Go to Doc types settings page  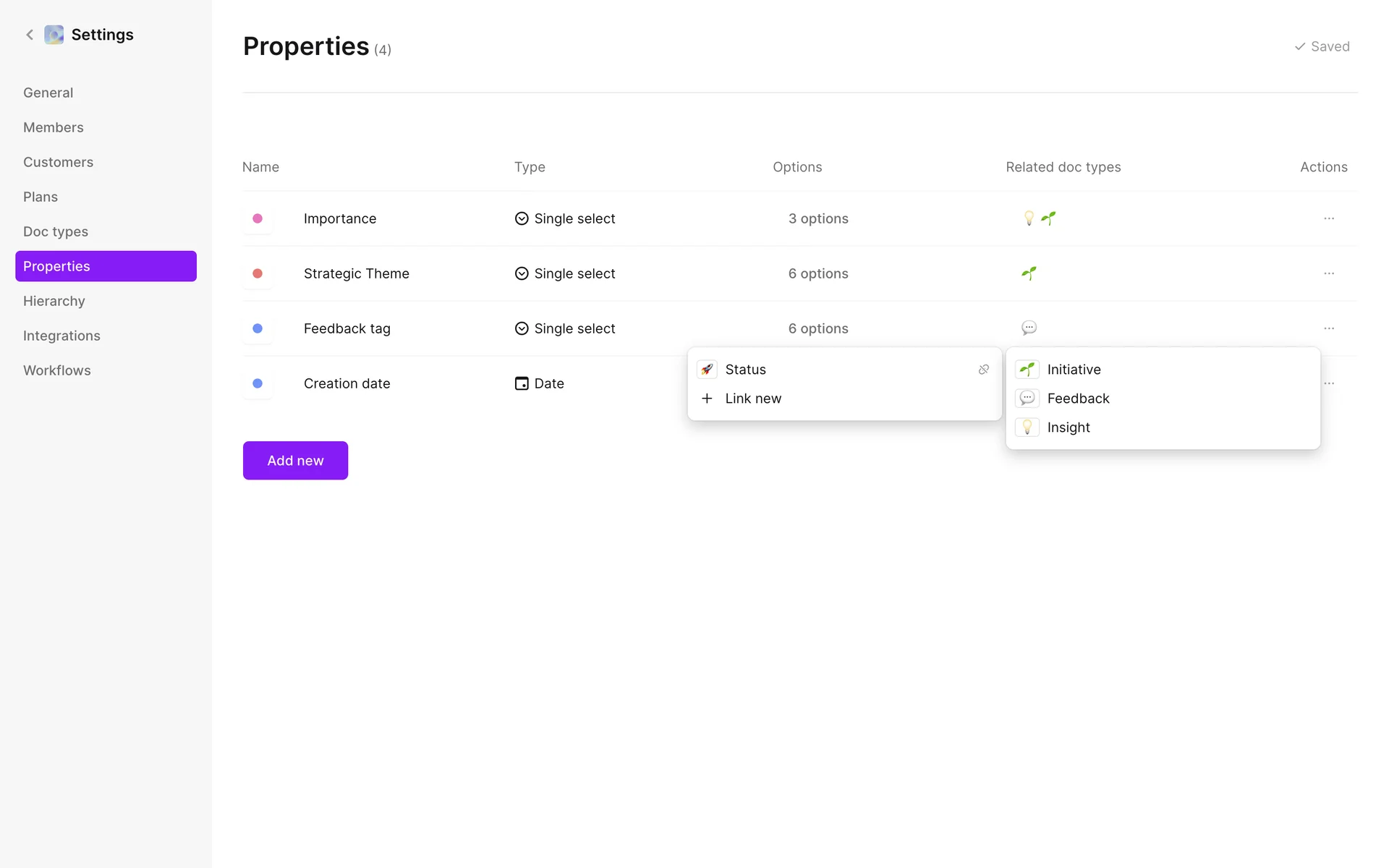[56, 231]
